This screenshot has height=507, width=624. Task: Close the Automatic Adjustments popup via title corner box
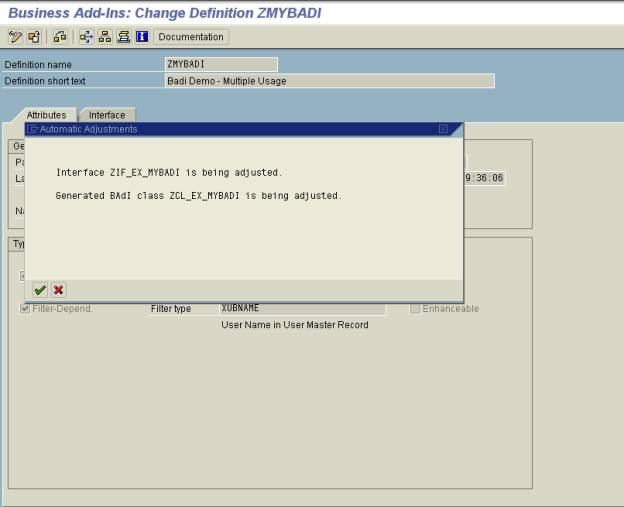443,129
